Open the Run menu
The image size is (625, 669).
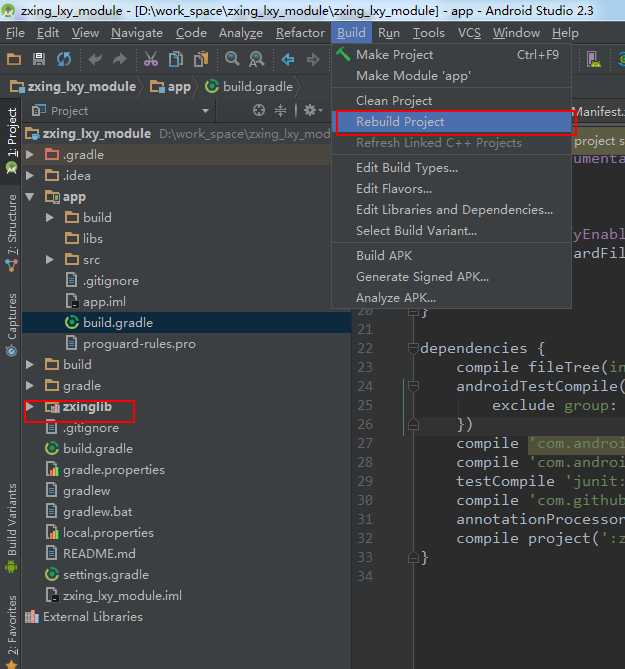[x=389, y=33]
